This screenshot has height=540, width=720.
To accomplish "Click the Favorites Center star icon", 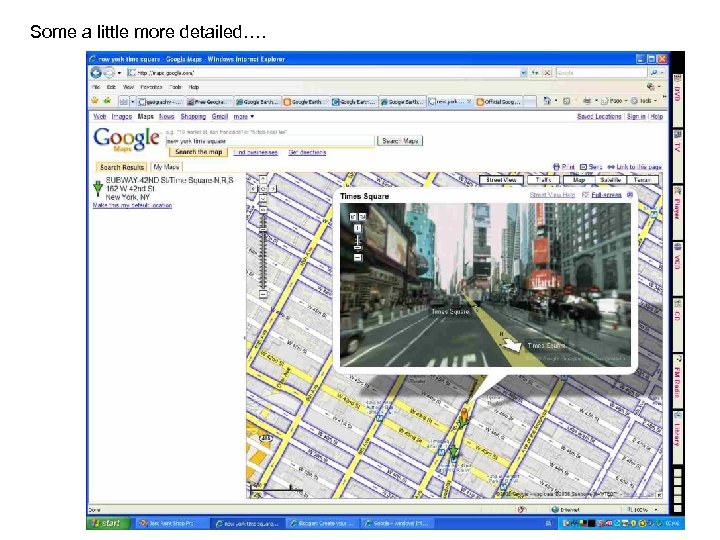I will (95, 101).
